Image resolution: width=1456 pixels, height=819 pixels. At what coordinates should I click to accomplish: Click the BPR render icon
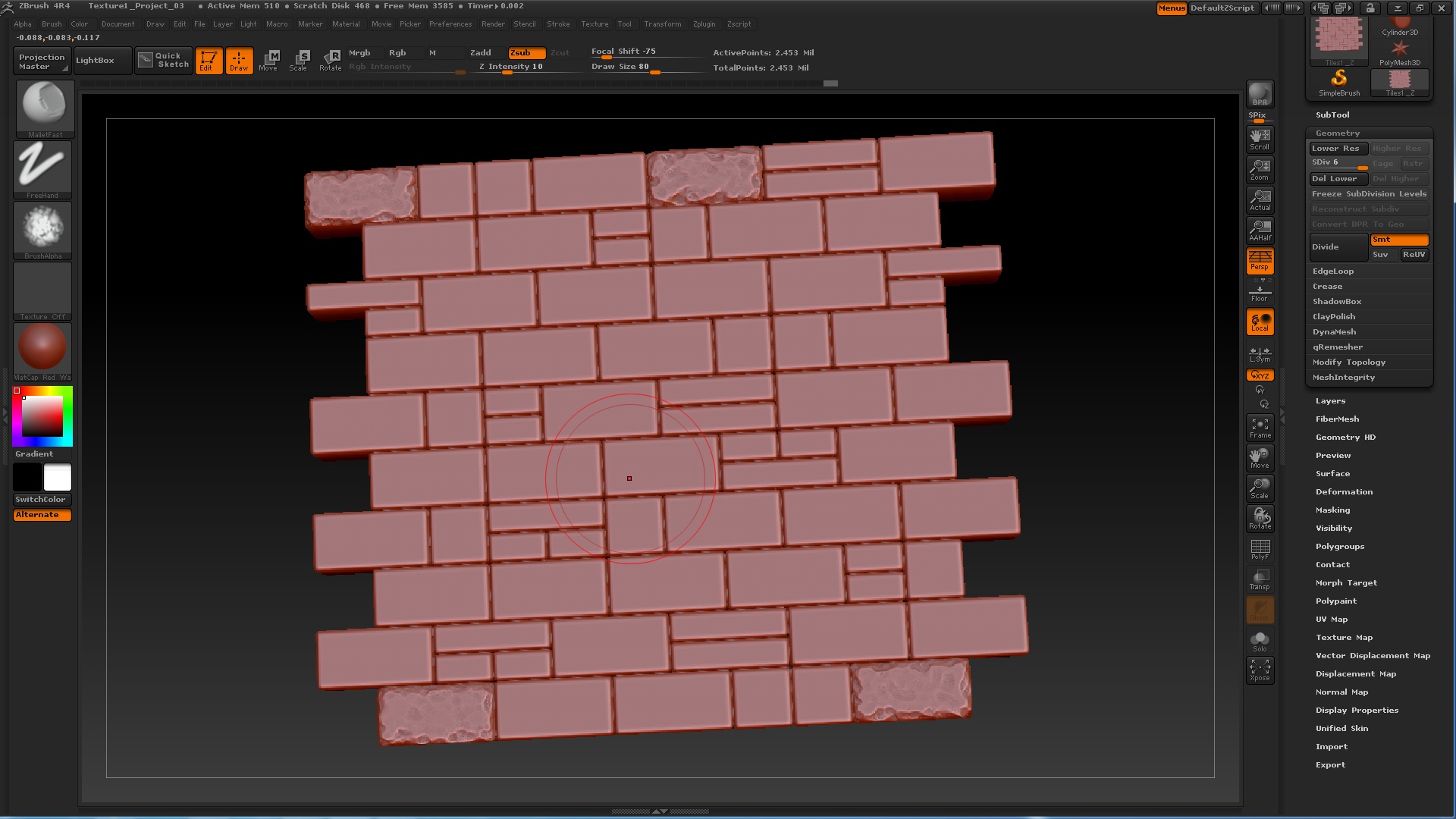(x=1260, y=94)
